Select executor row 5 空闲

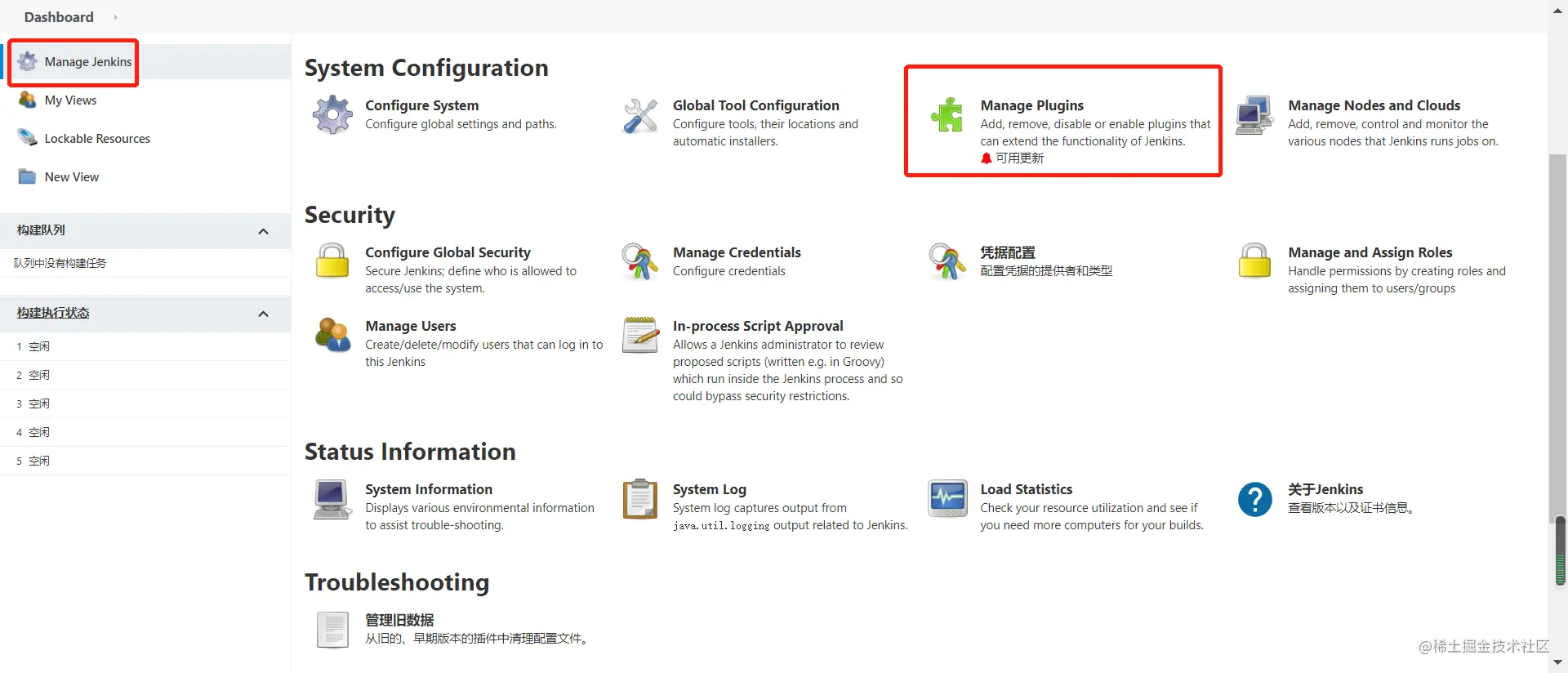(x=145, y=461)
